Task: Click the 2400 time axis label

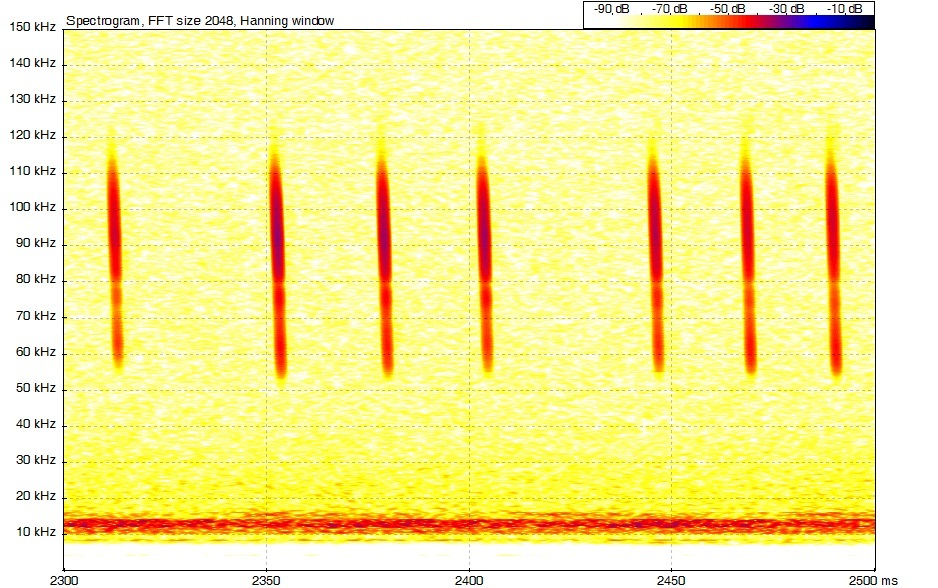Action: 469,580
